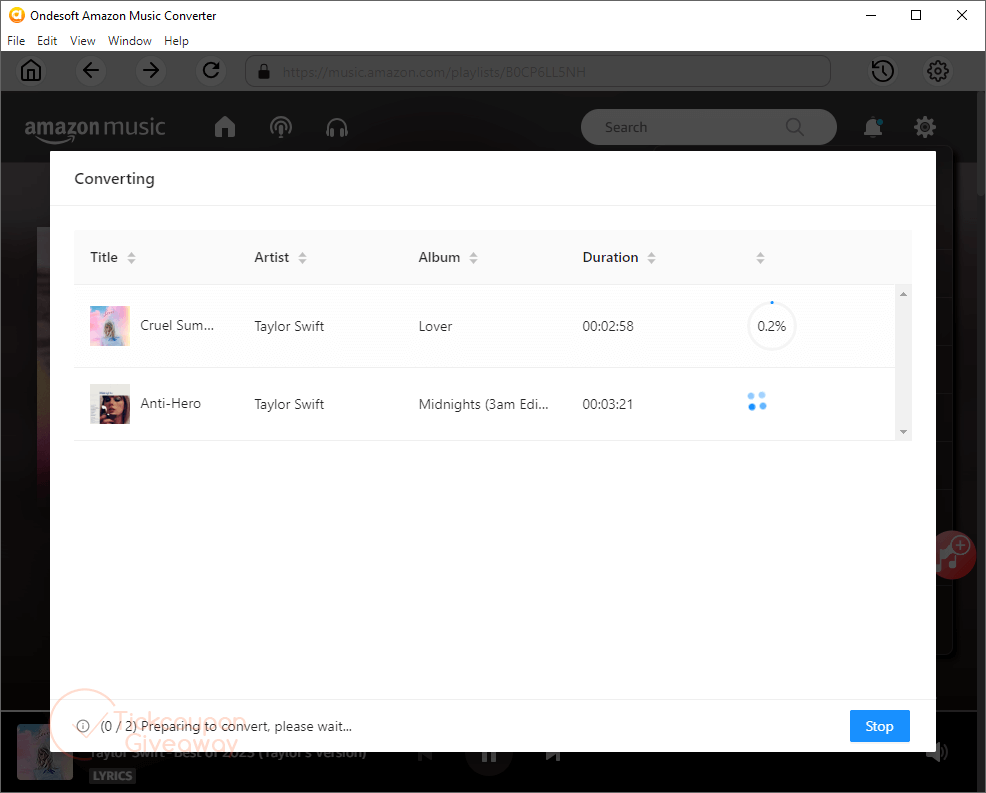The width and height of the screenshot is (986, 793).
Task: Sort the list by Duration
Action: 651,257
